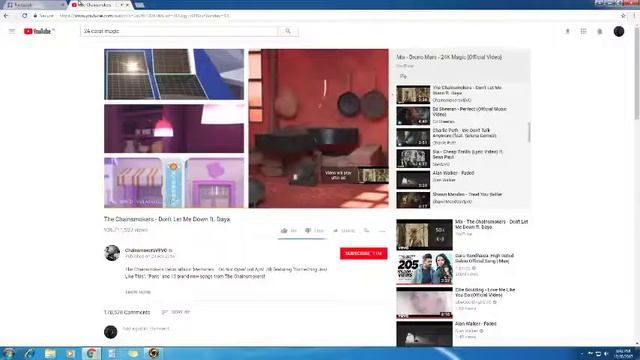Select Alan Walker - Faded in the Mix playlist
The width and height of the screenshot is (640, 360).
coord(453,173)
